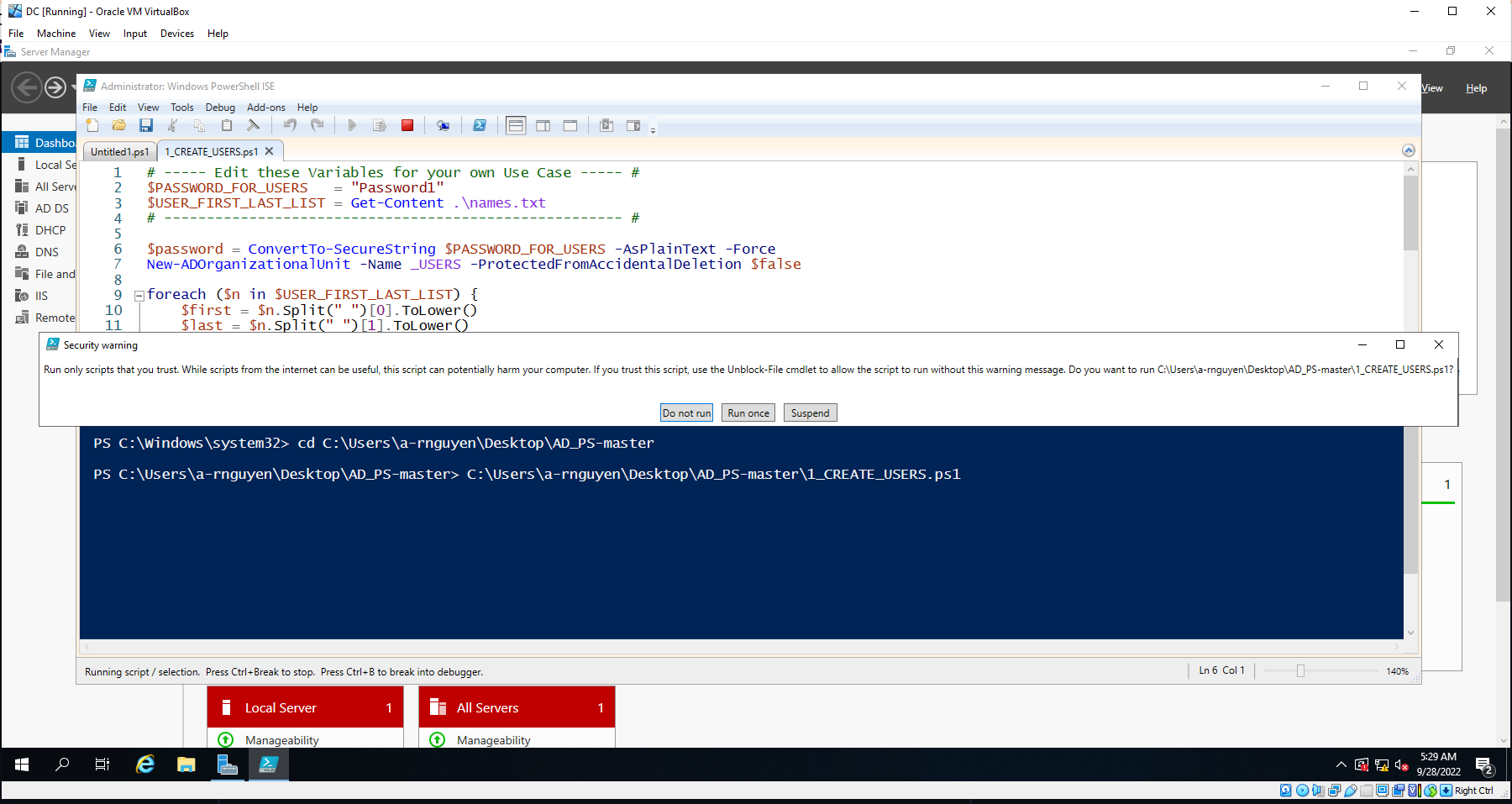This screenshot has height=804, width=1512.
Task: Click the taskbar Search magnifier icon
Action: pyautogui.click(x=62, y=765)
